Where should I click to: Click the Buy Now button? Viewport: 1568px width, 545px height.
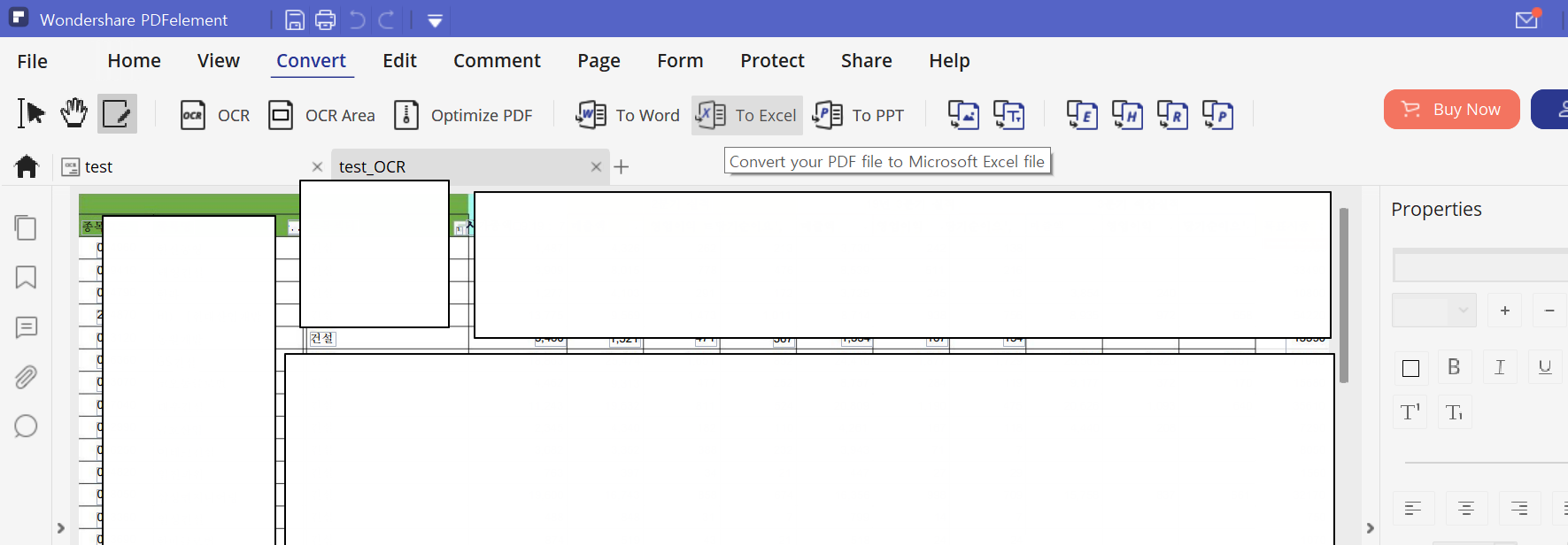[1452, 109]
